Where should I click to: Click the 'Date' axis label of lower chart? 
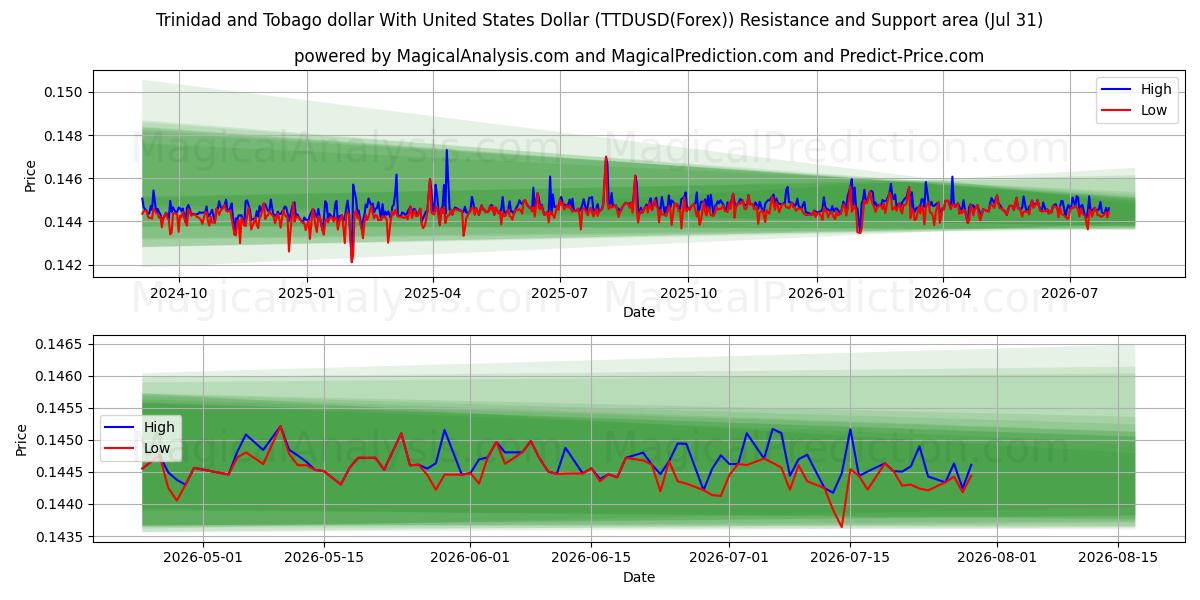point(639,577)
